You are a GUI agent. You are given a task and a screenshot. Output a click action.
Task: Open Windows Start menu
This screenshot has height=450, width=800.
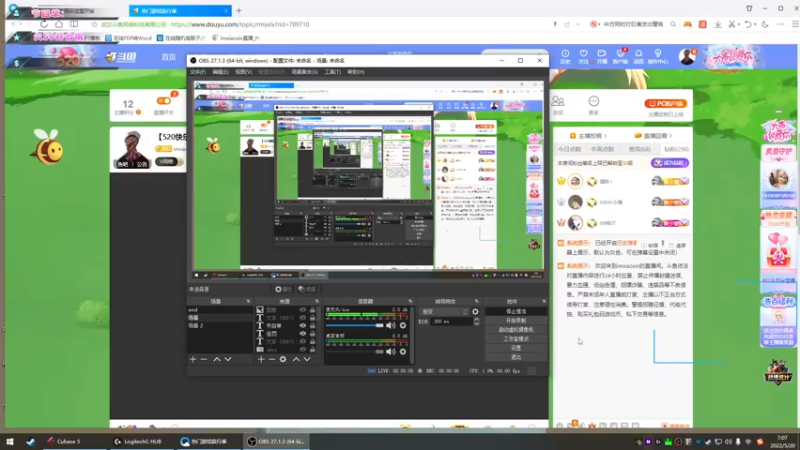pyautogui.click(x=10, y=442)
